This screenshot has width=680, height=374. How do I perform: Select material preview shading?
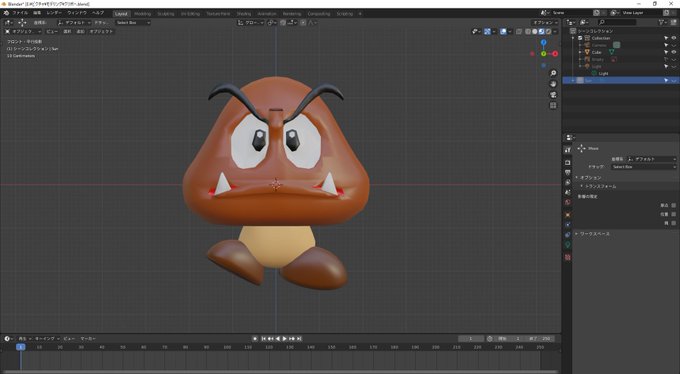[x=542, y=32]
